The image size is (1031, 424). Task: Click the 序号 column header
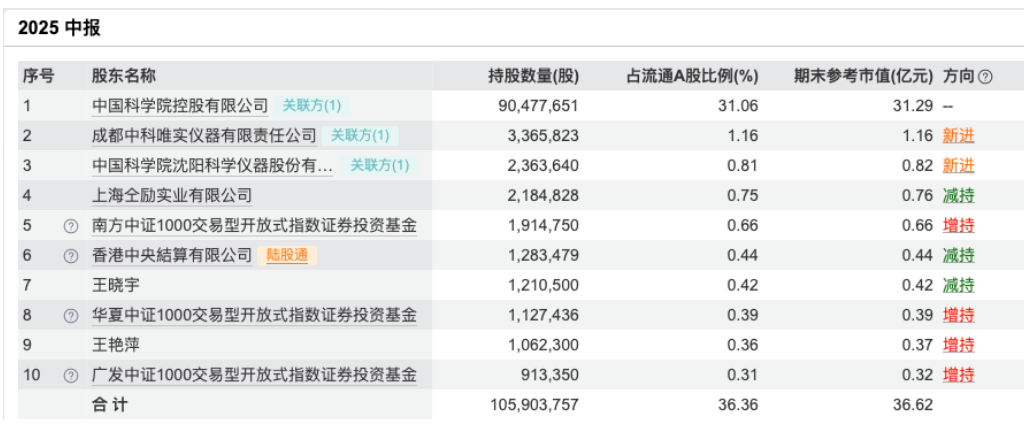[38, 76]
